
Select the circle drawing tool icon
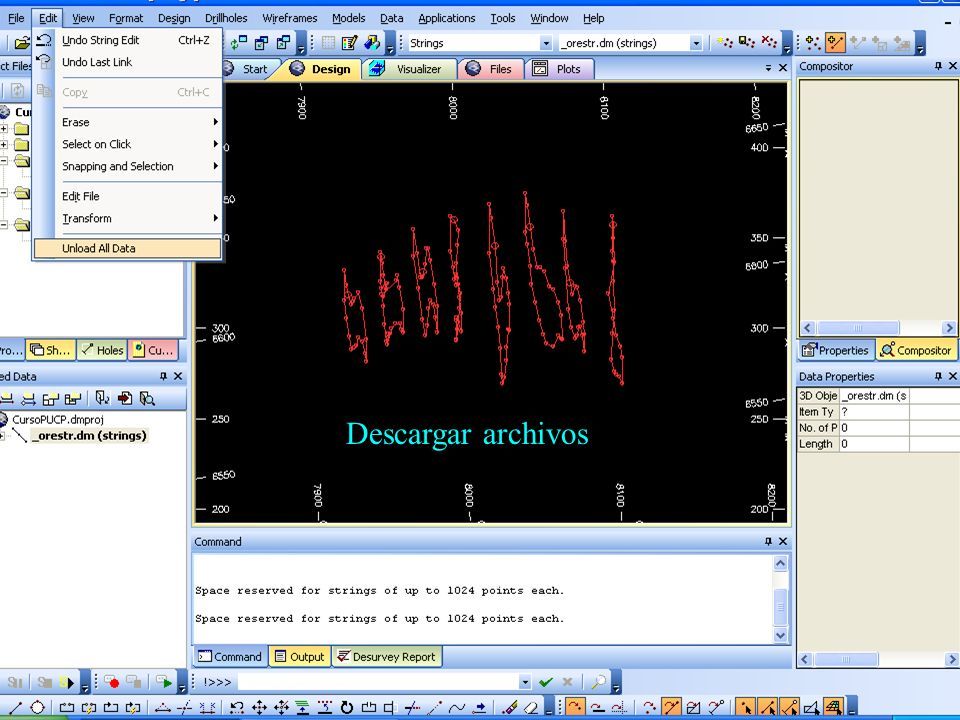pos(37,708)
